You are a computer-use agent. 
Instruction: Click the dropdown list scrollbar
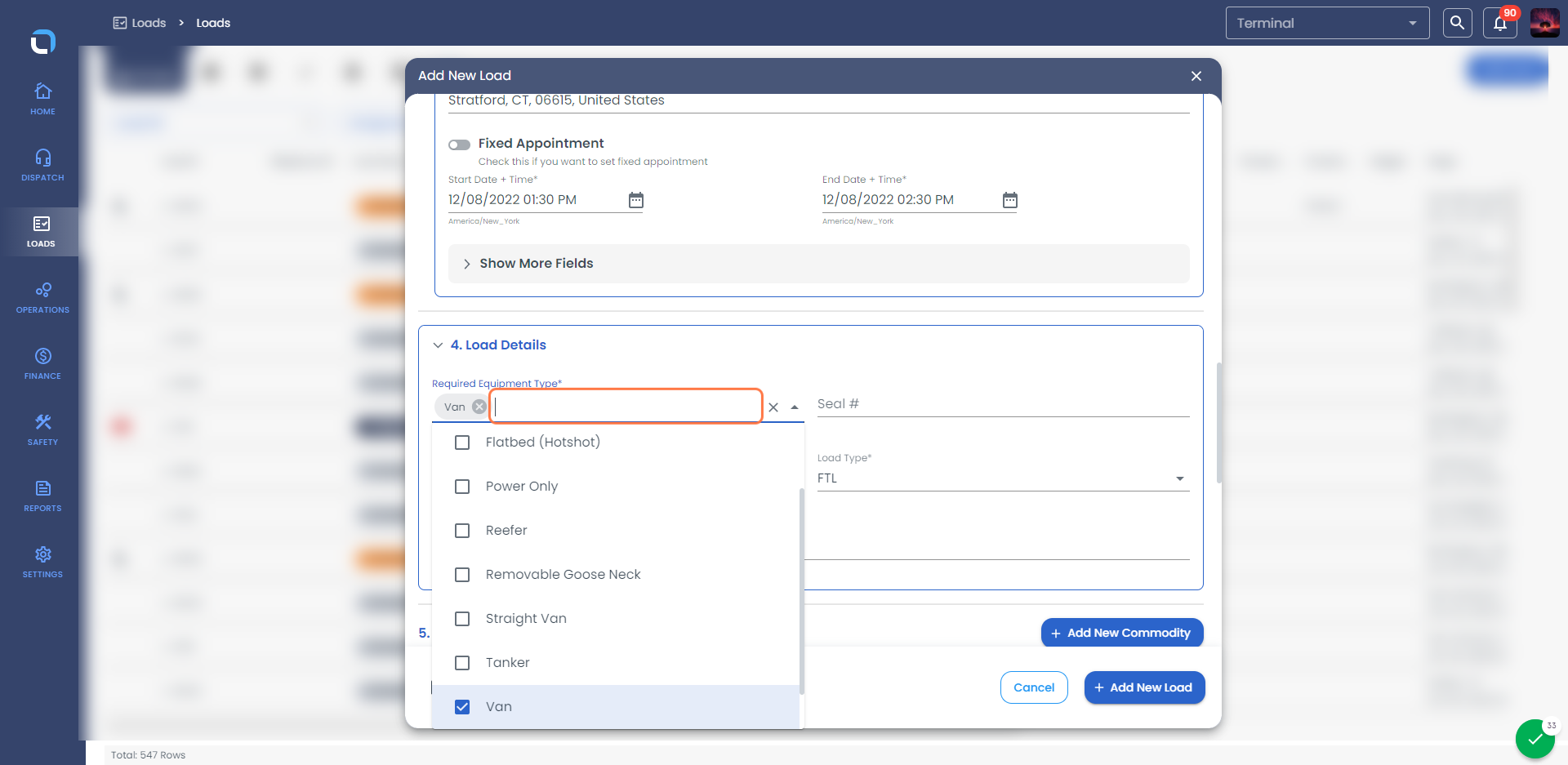pyautogui.click(x=801, y=591)
